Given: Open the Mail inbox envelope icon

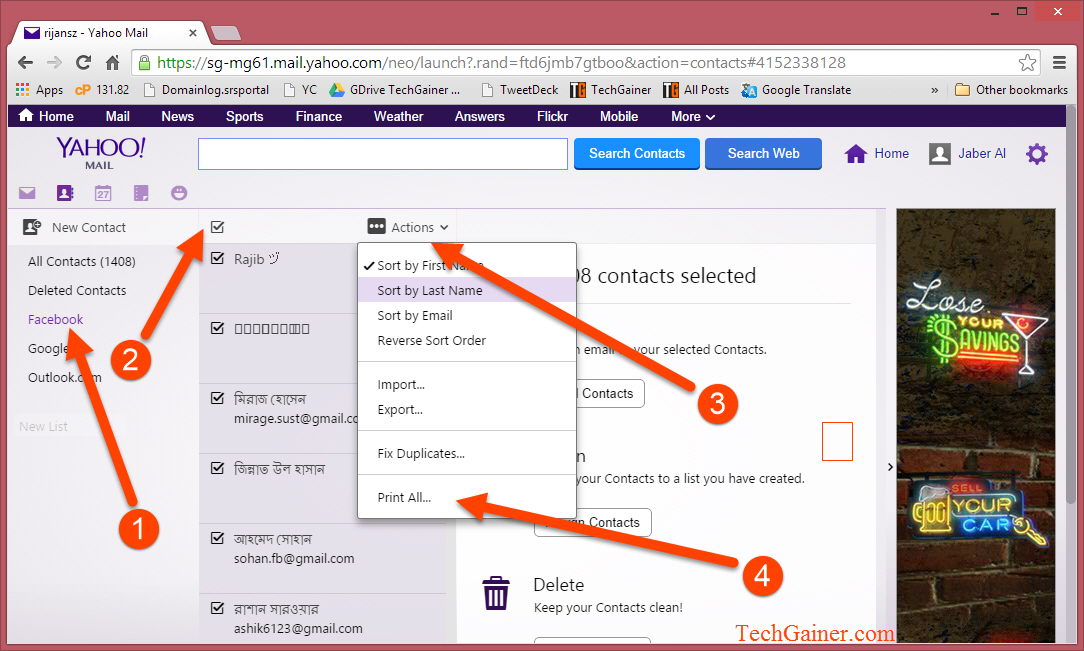Looking at the screenshot, I should coord(27,192).
